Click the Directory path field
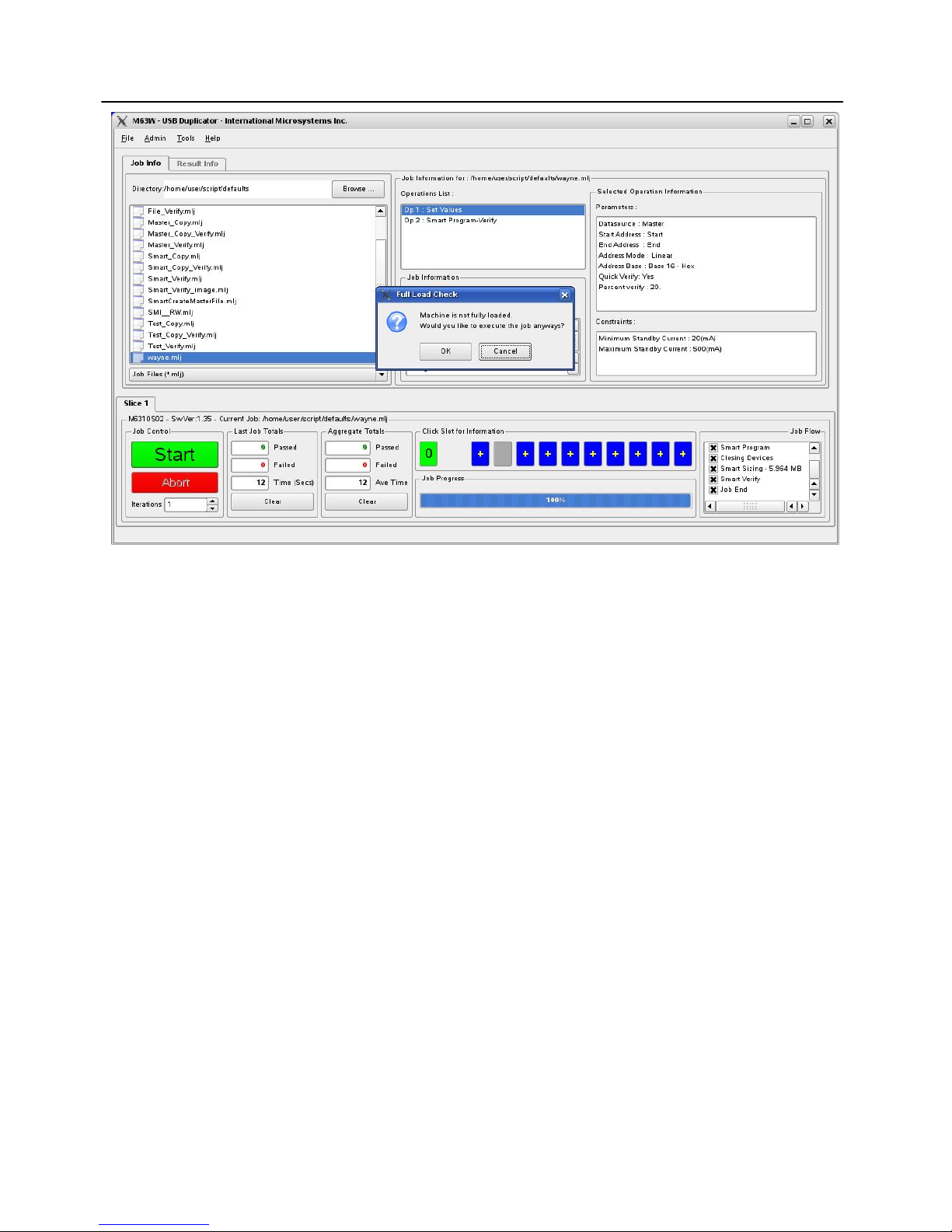The image size is (952, 1232). click(x=246, y=189)
